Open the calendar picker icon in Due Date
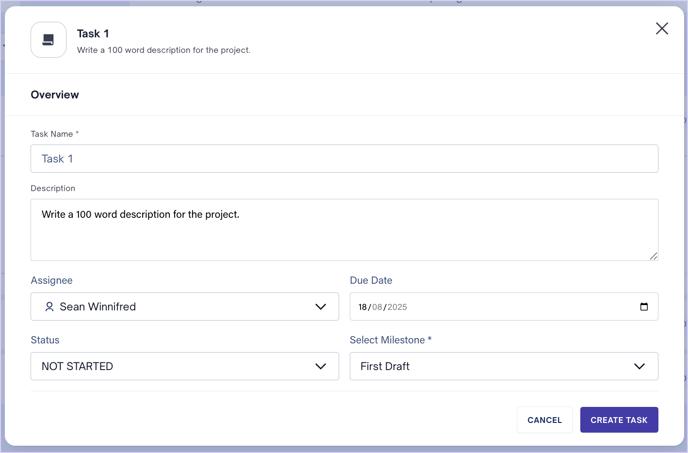The image size is (688, 453). (x=644, y=306)
